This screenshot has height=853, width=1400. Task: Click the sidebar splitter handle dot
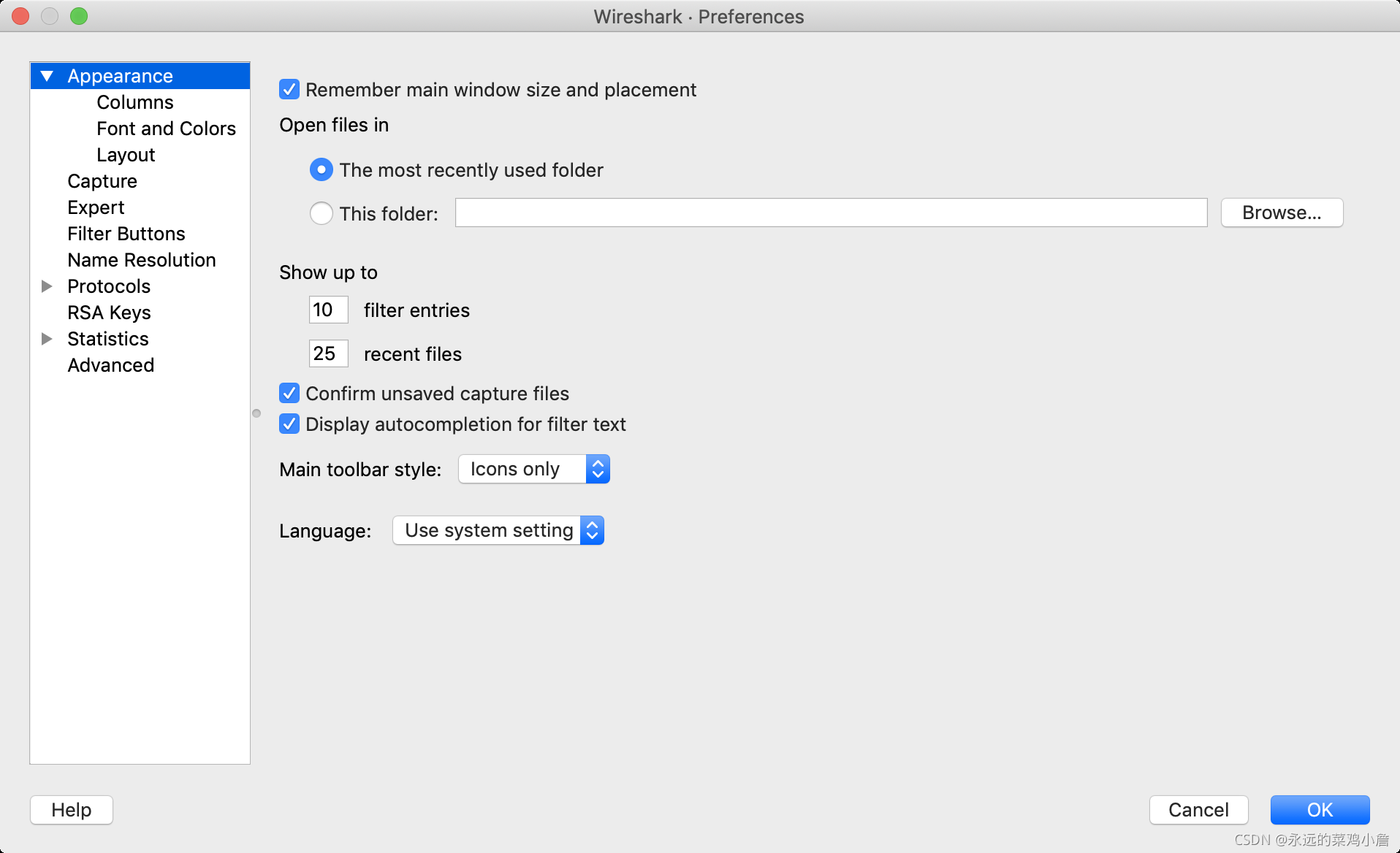point(256,413)
